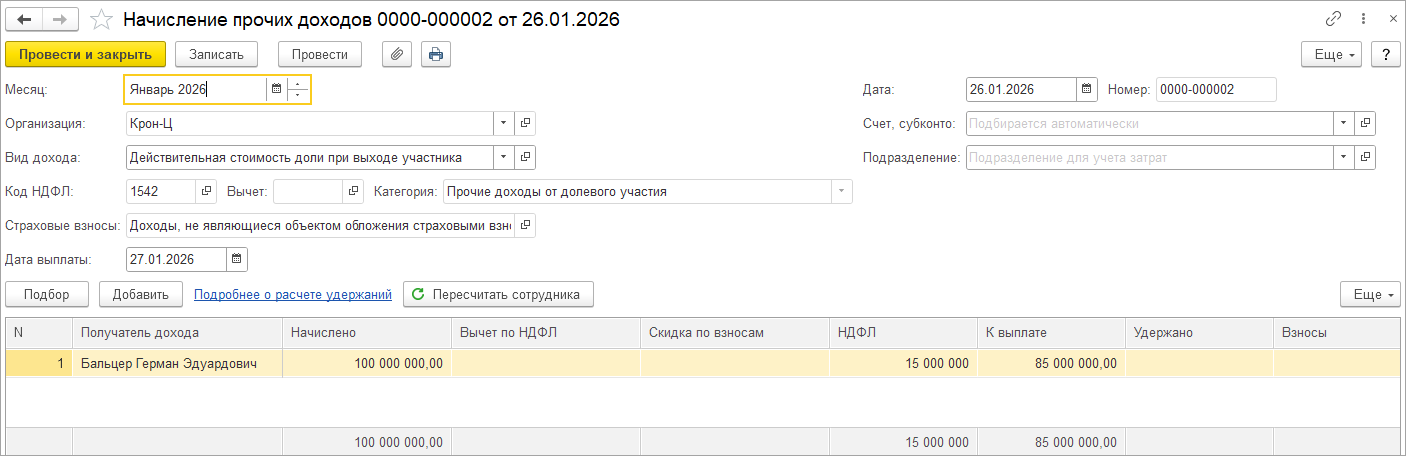The height and width of the screenshot is (456, 1406).
Task: Open Подробнее о расчете удержаний link
Action: tap(293, 294)
